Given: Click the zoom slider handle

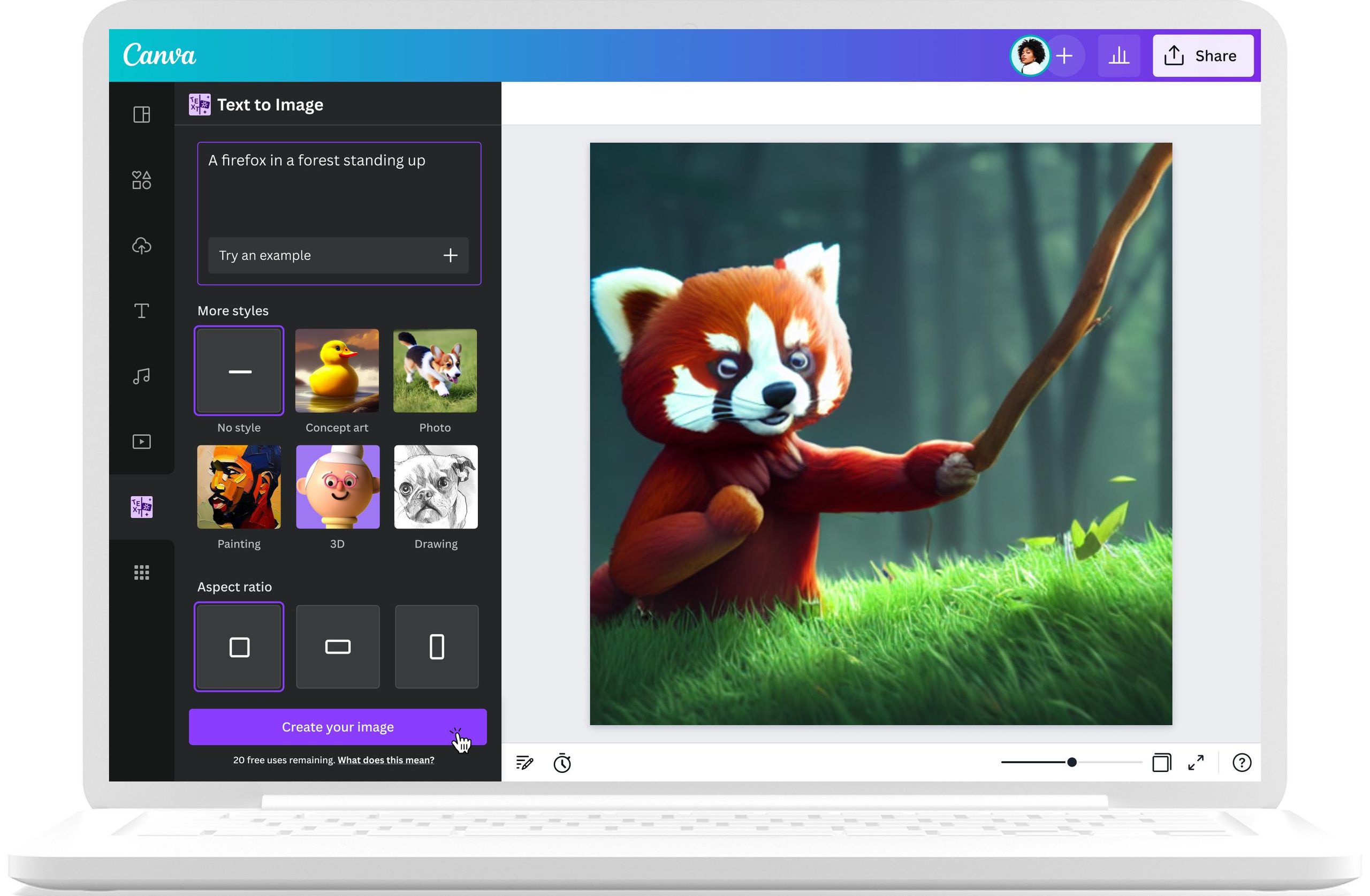Looking at the screenshot, I should pyautogui.click(x=1072, y=762).
